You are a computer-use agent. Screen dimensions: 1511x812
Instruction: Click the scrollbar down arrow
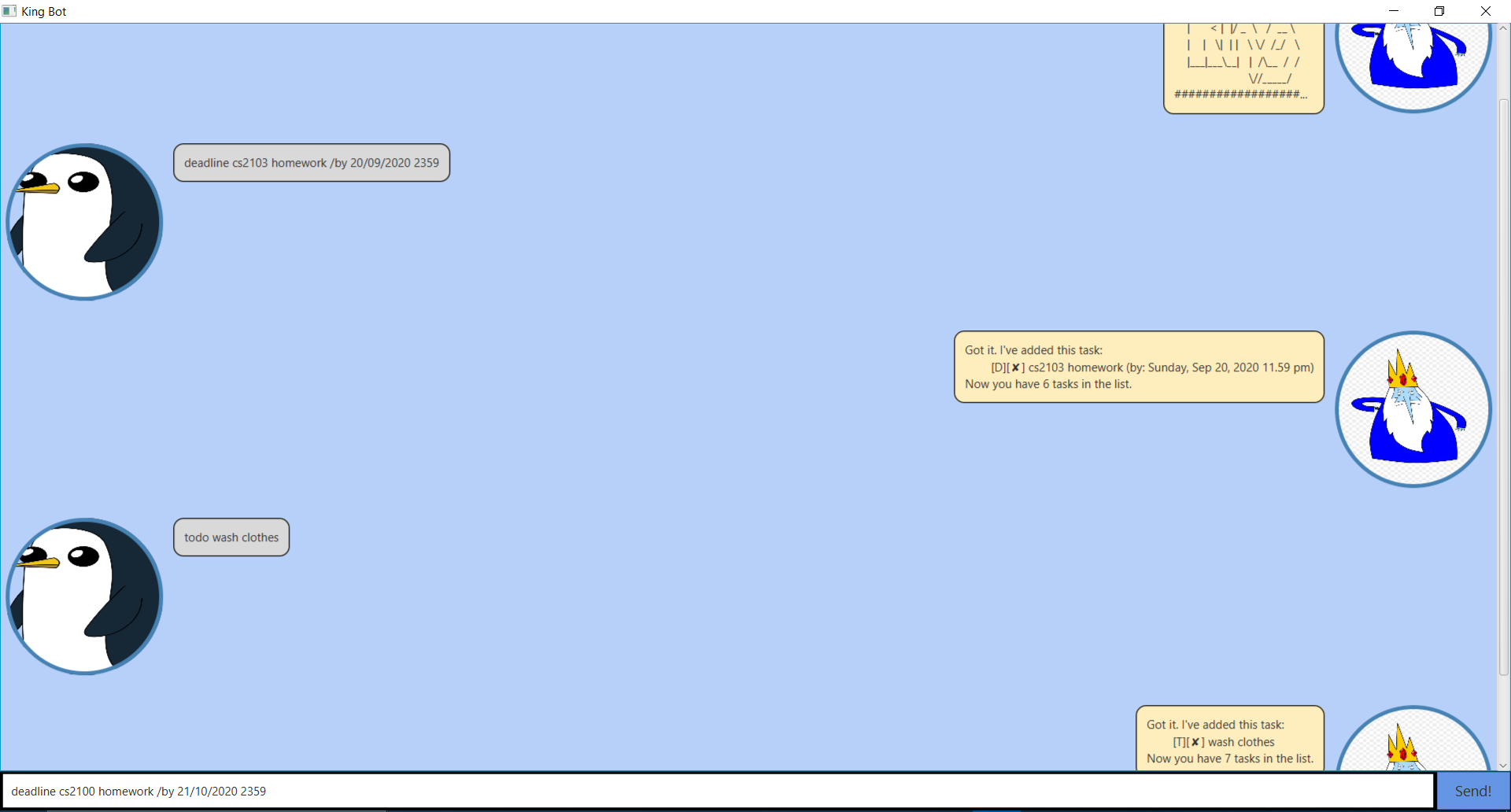(1504, 765)
